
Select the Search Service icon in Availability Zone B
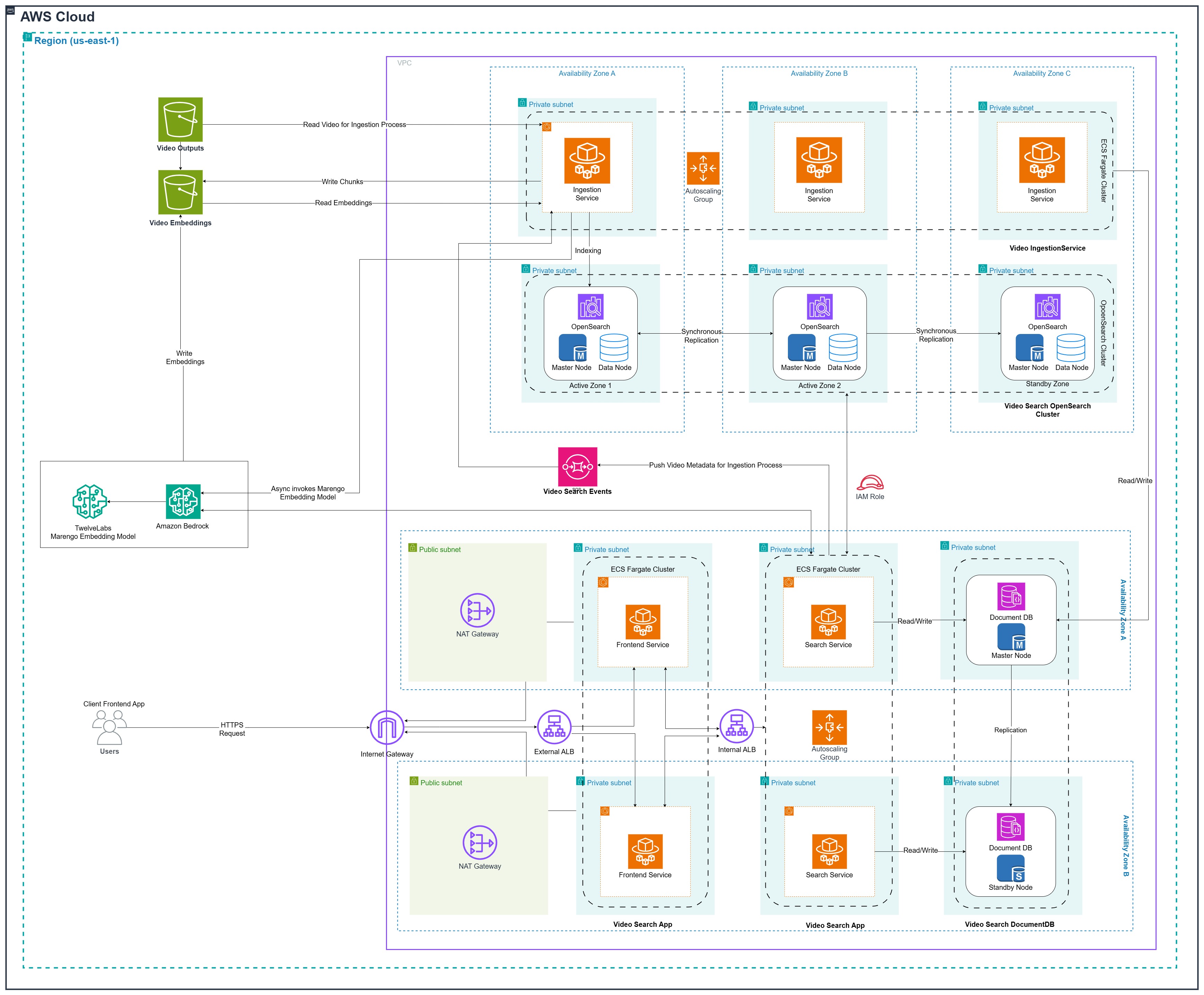click(x=830, y=852)
